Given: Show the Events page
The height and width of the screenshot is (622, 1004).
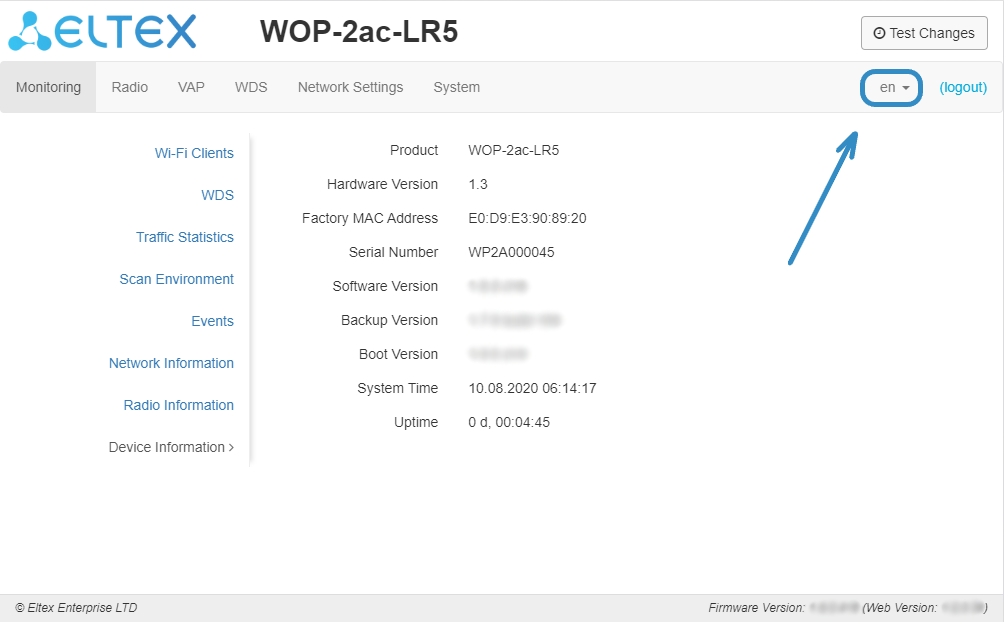Looking at the screenshot, I should pyautogui.click(x=212, y=321).
